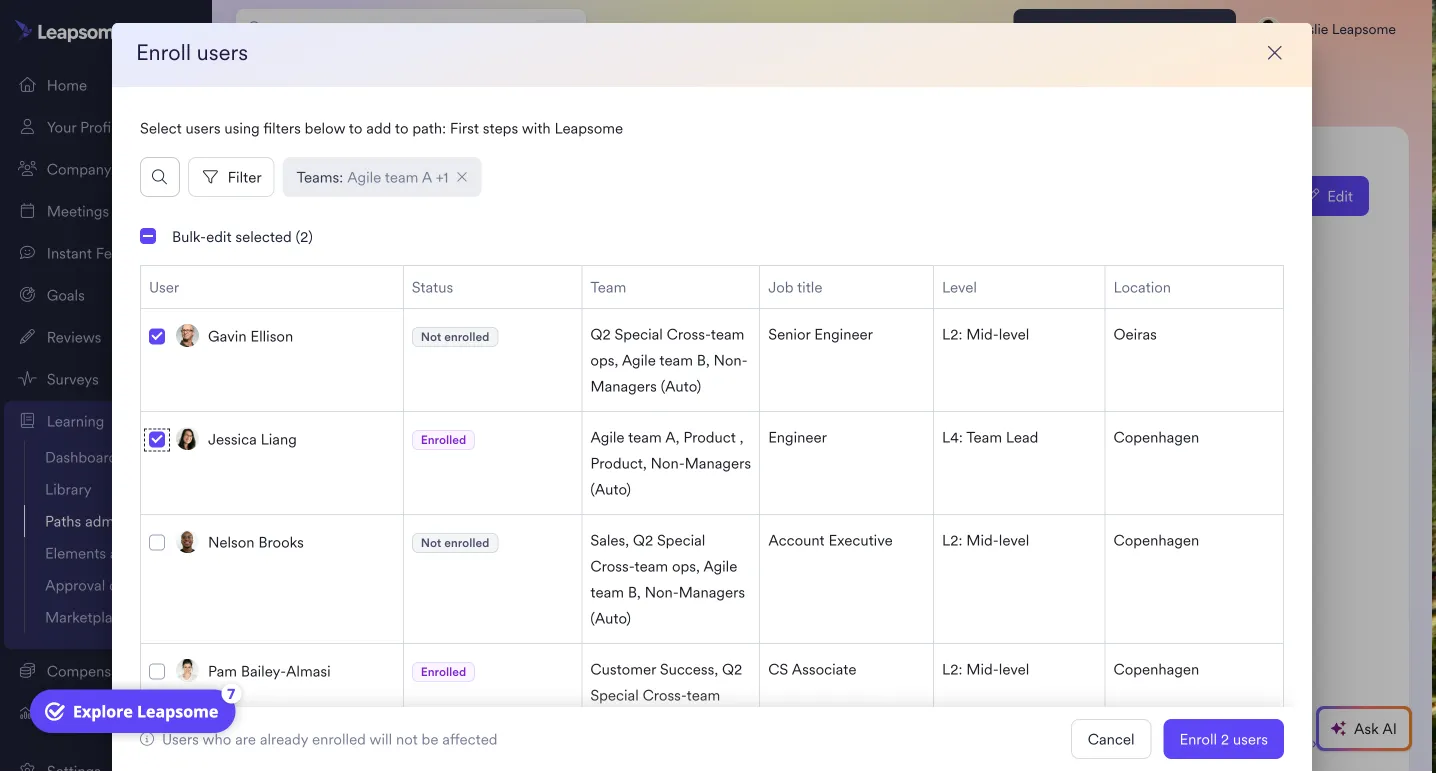Remove the Teams: Agile team A filter chip
The image size is (1436, 773).
(x=462, y=177)
